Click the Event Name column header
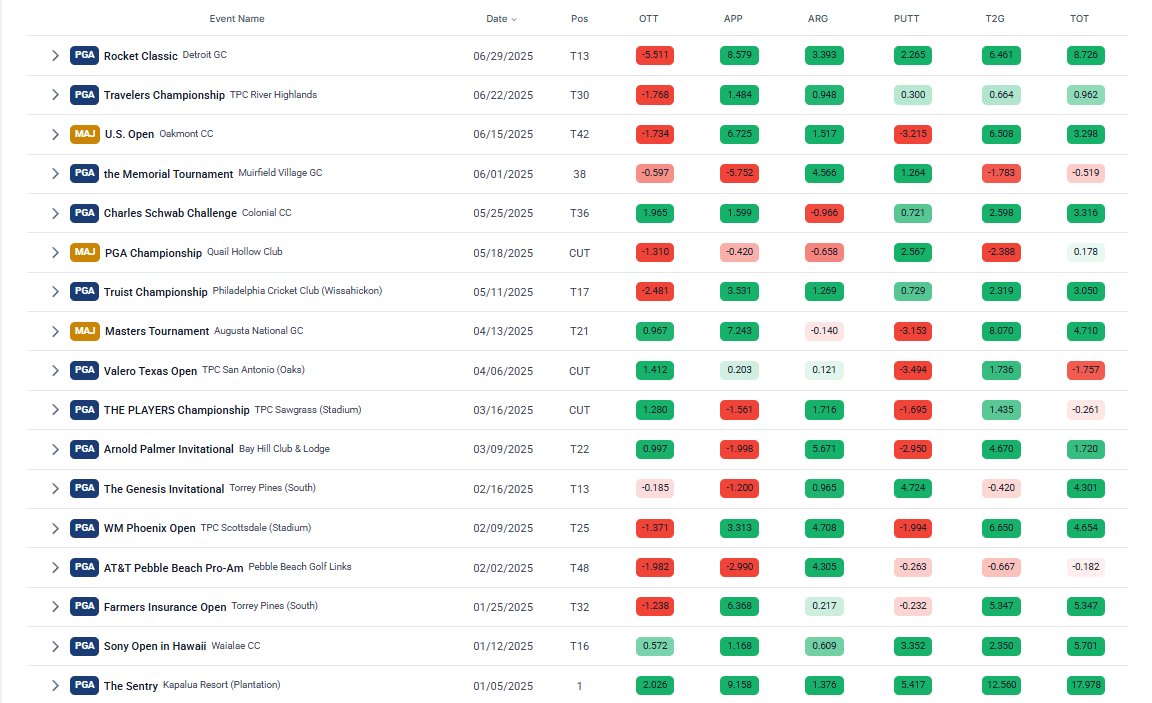This screenshot has width=1152, height=703. click(237, 19)
